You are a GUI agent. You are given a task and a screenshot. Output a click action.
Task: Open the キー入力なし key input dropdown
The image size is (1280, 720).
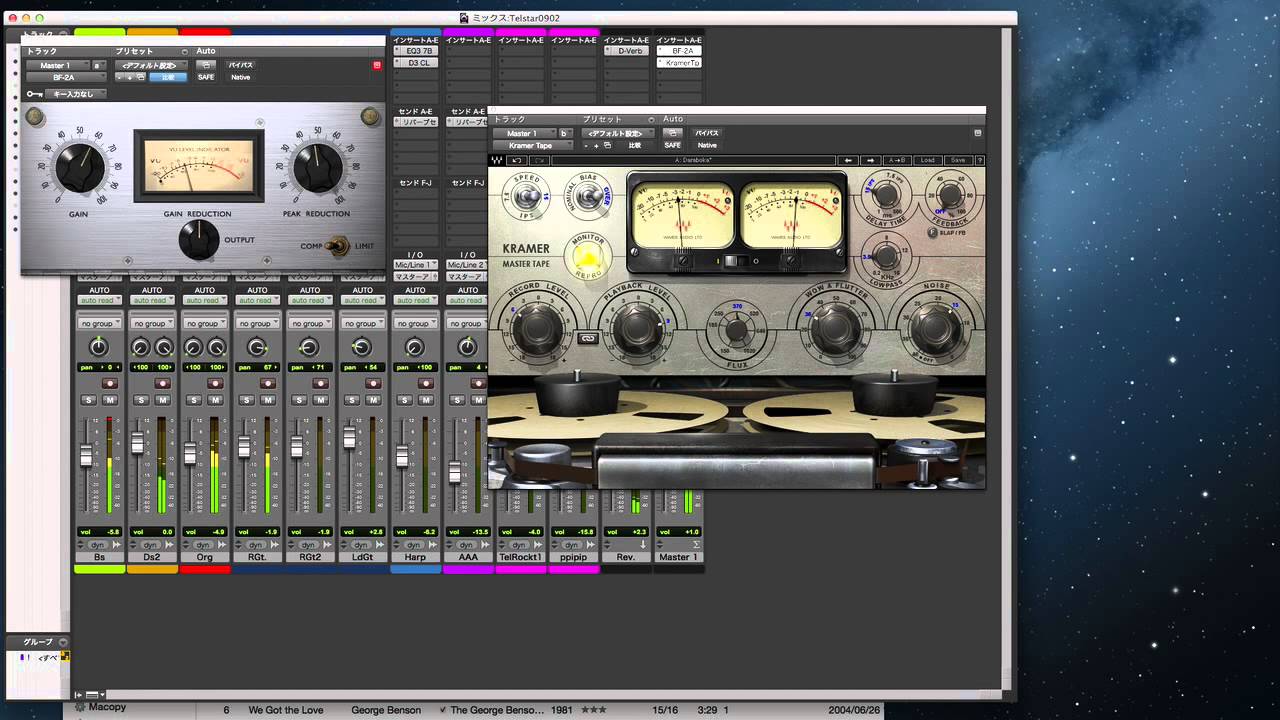76,94
